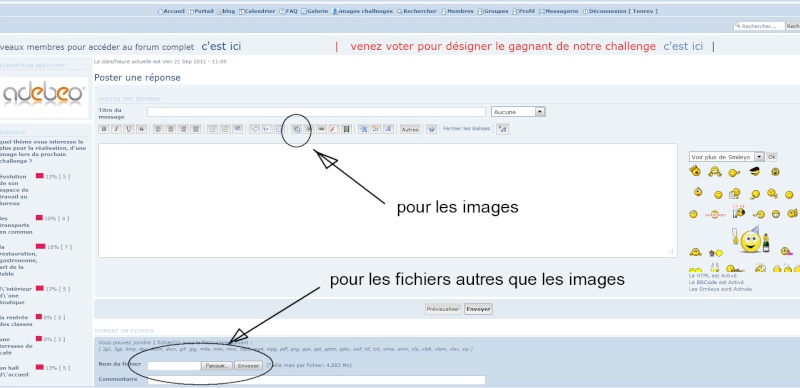Image resolution: width=800 pixels, height=388 pixels.
Task: Insert a code block
Action: (x=267, y=129)
